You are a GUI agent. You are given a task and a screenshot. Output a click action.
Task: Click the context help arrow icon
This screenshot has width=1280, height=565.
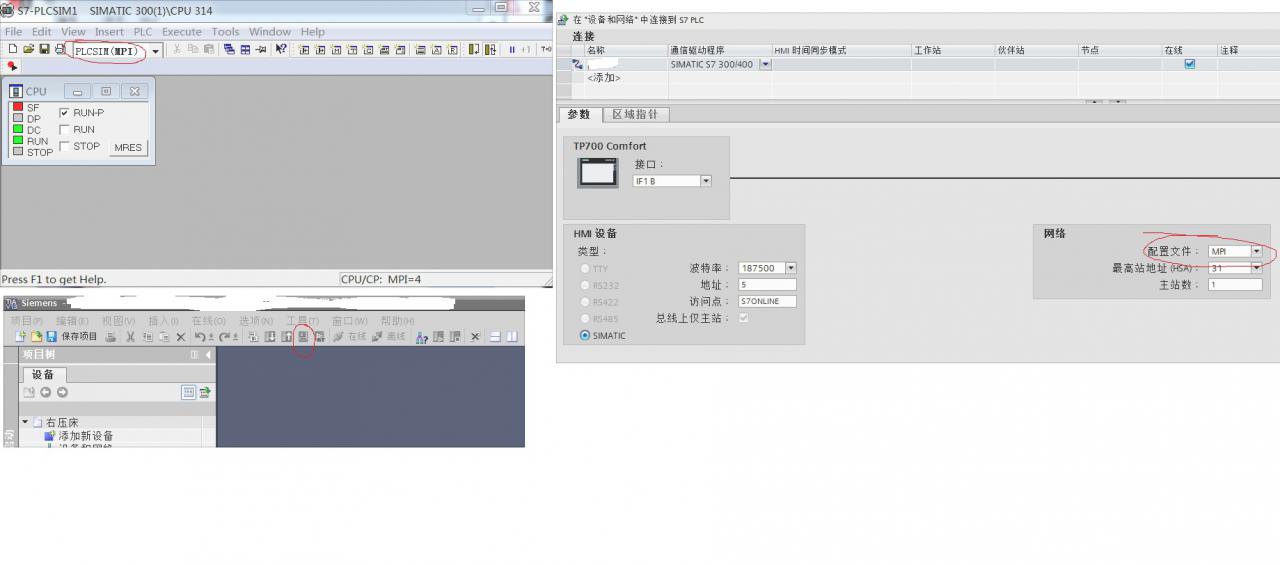(281, 49)
